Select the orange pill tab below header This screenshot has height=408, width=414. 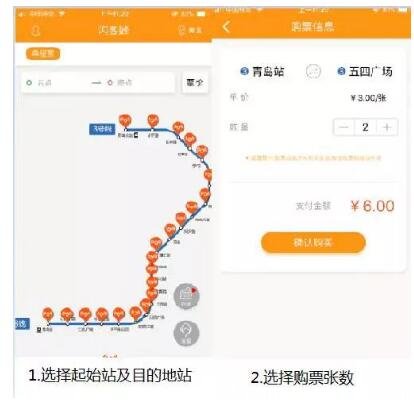click(43, 53)
